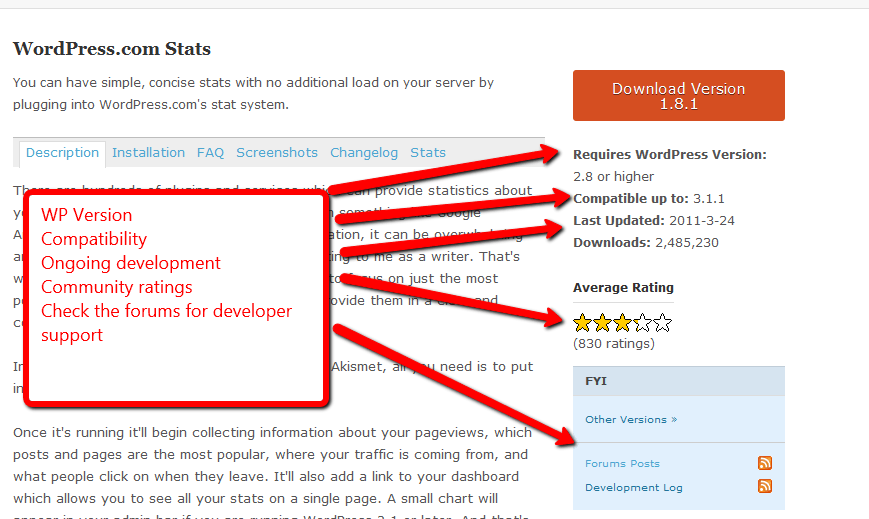View the Screenshots tab

[277, 152]
